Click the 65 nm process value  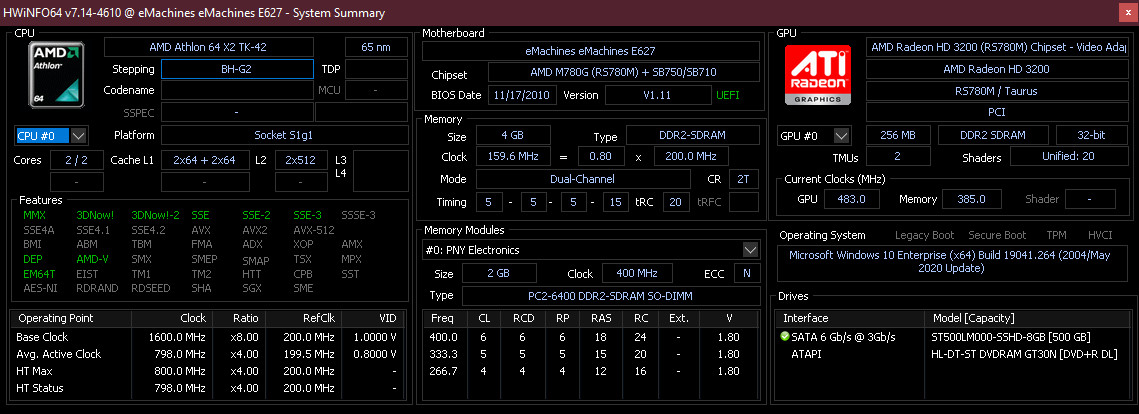[x=376, y=47]
